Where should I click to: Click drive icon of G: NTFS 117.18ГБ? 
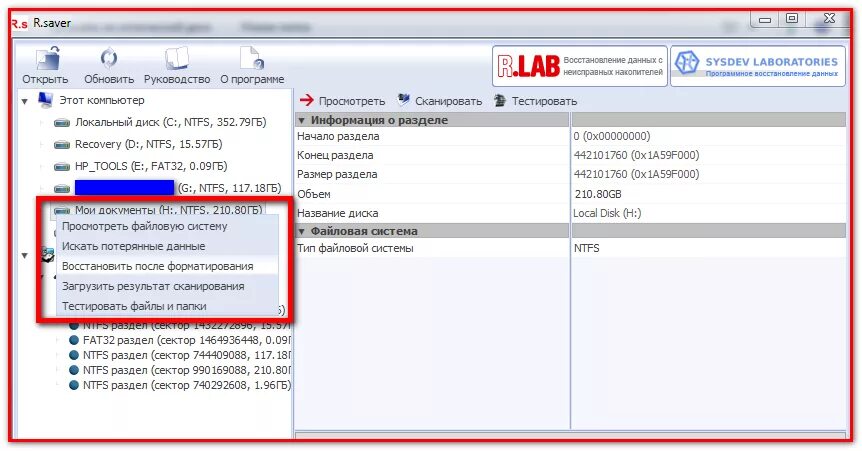pyautogui.click(x=62, y=189)
